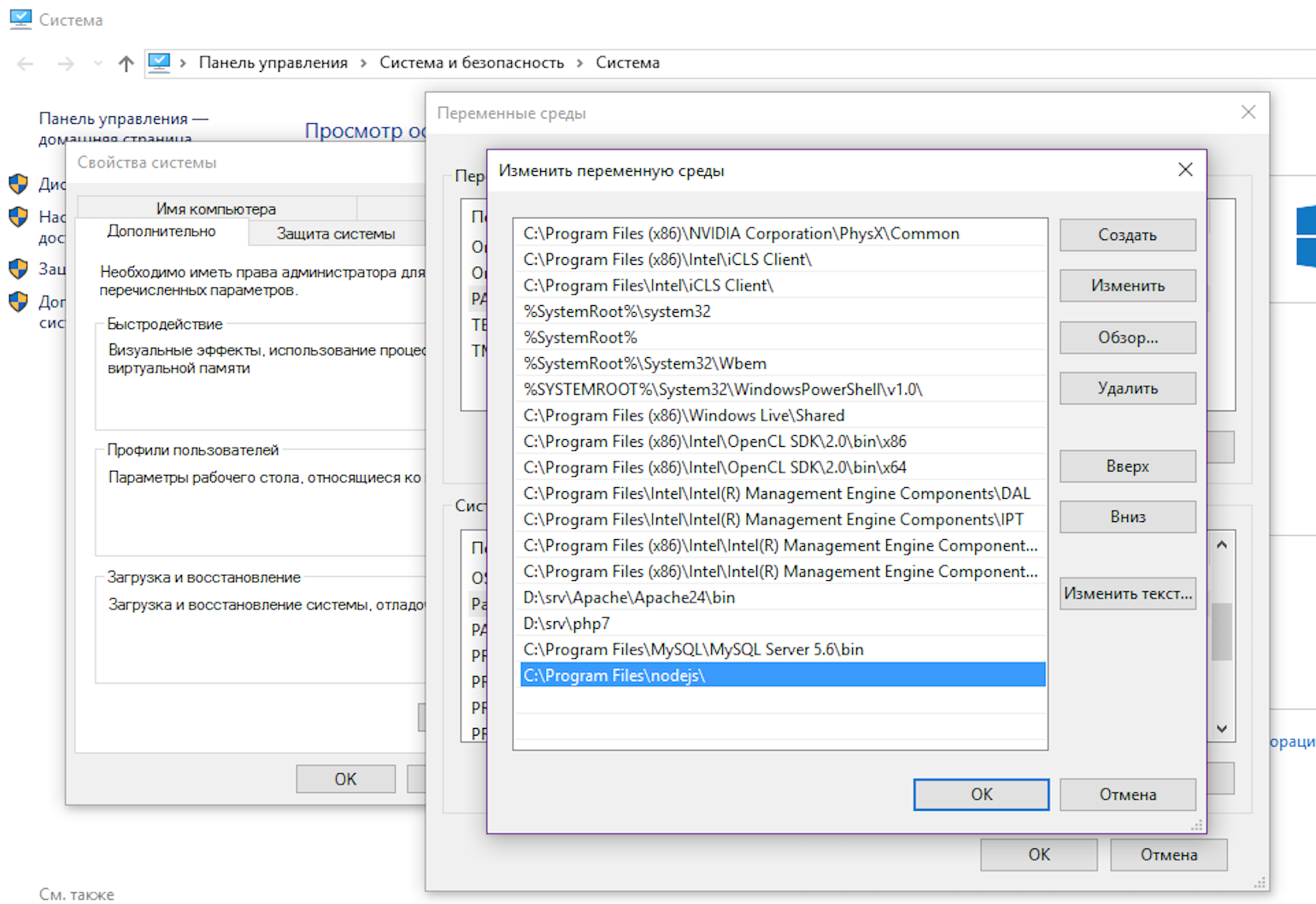The width and height of the screenshot is (1316, 904).
Task: Confirm path changes with OK in edit dialog
Action: pyautogui.click(x=980, y=795)
